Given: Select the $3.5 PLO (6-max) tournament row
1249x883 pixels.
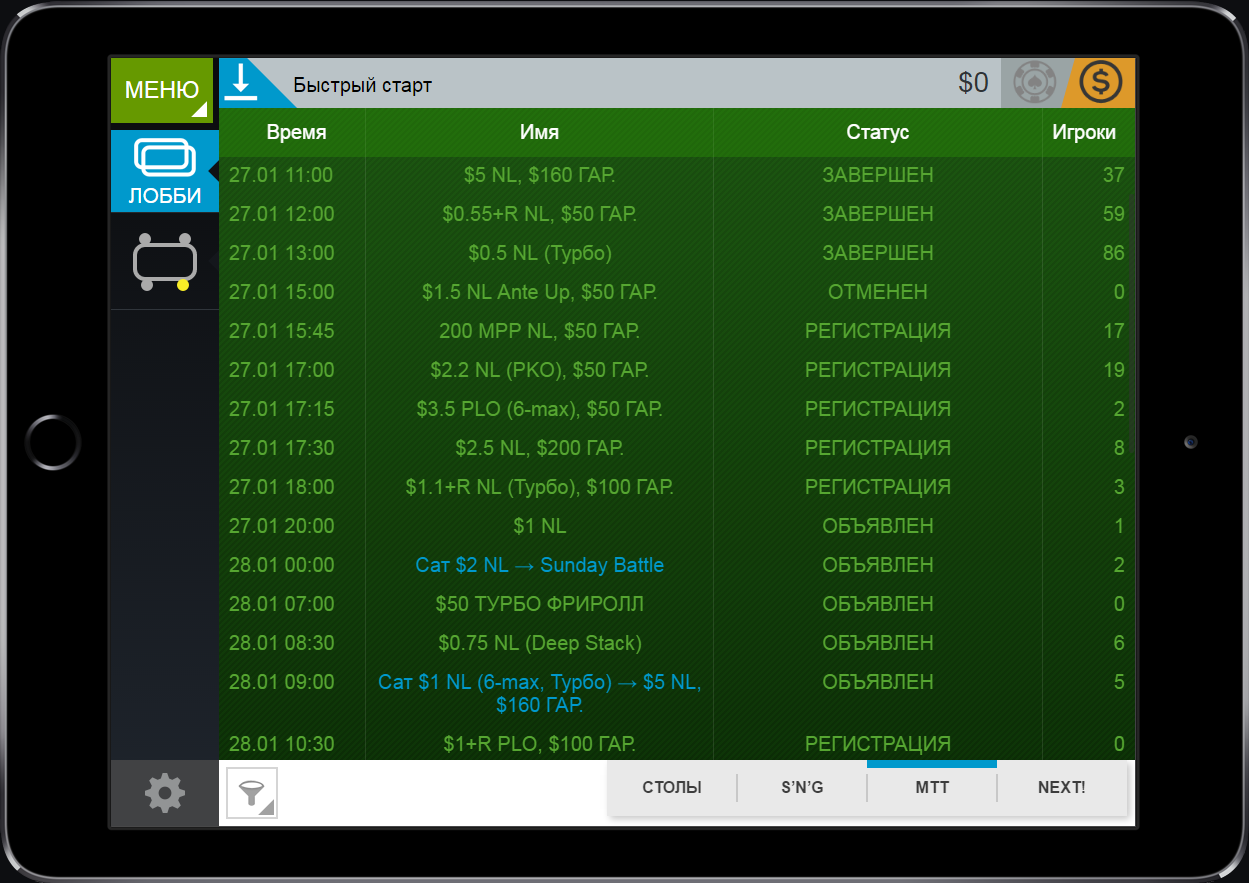Looking at the screenshot, I should 539,409.
